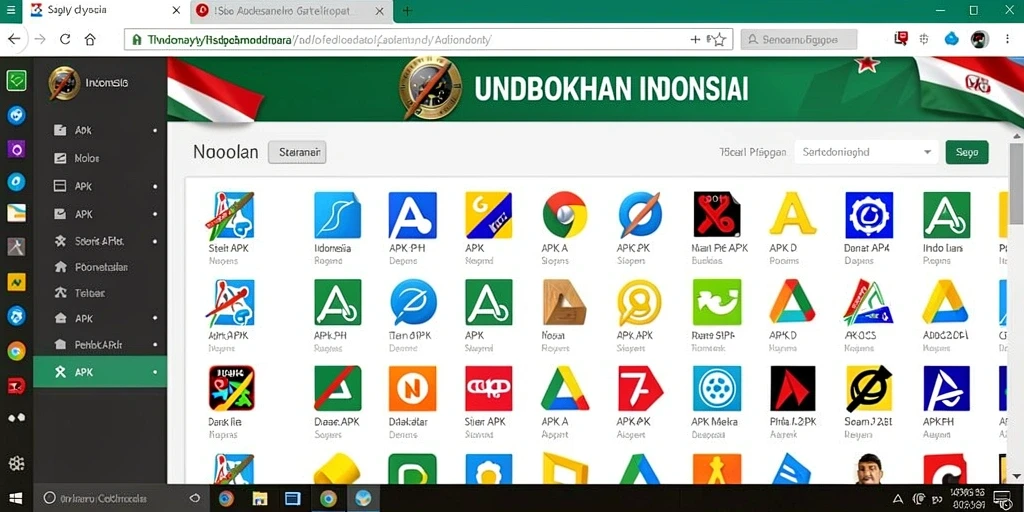Open the Mian Pie APK icon
The height and width of the screenshot is (512, 1024).
[716, 215]
